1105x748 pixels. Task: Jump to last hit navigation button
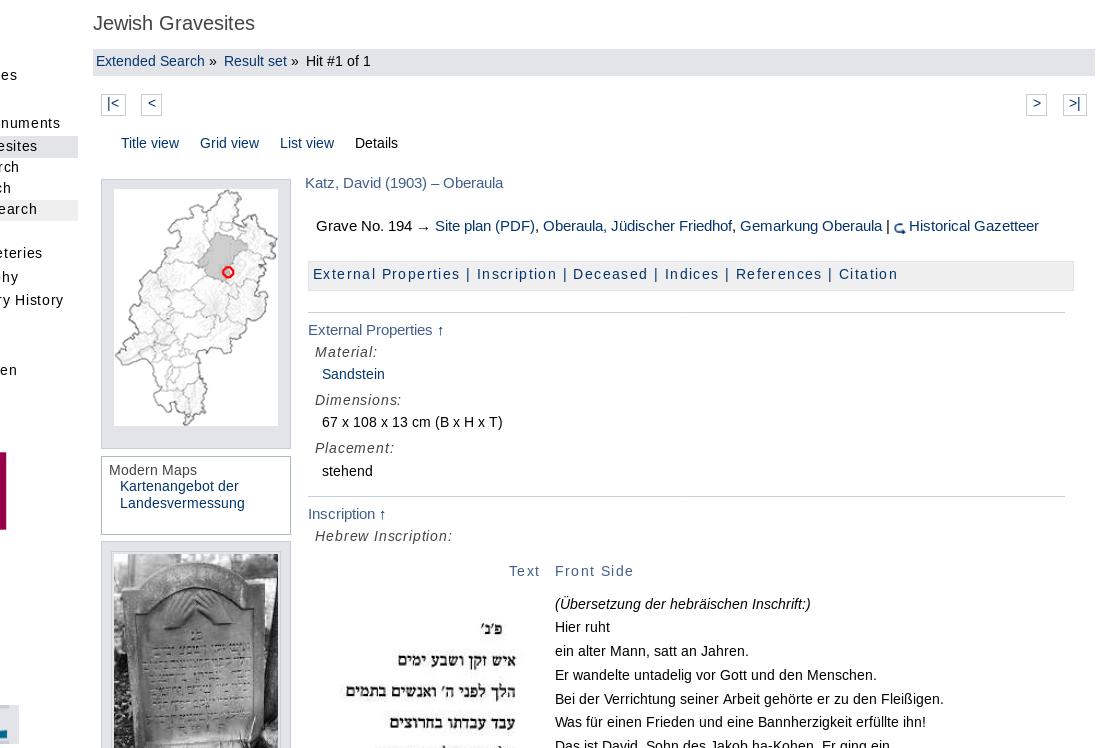click(1074, 104)
